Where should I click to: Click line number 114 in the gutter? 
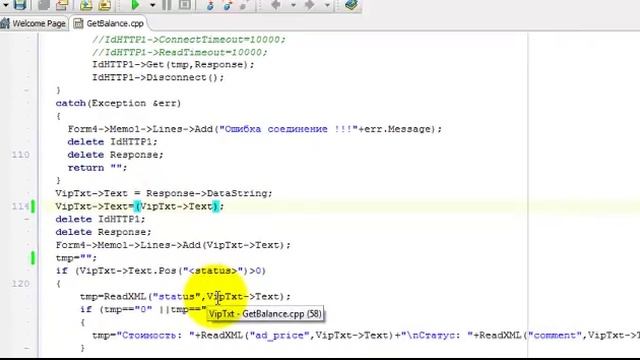pos(20,206)
